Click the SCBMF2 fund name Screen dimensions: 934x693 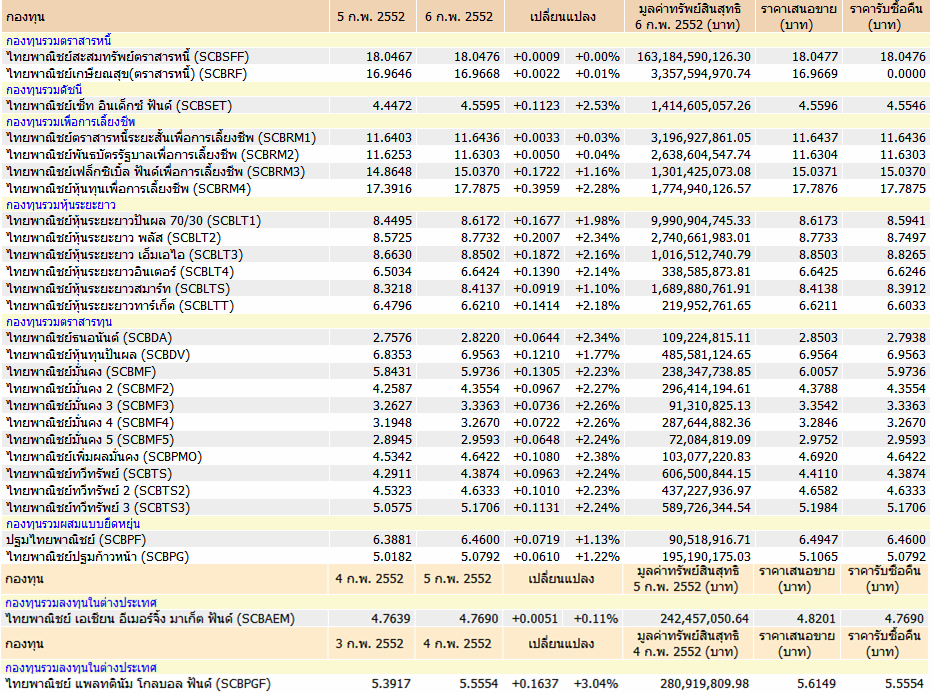tap(90, 389)
